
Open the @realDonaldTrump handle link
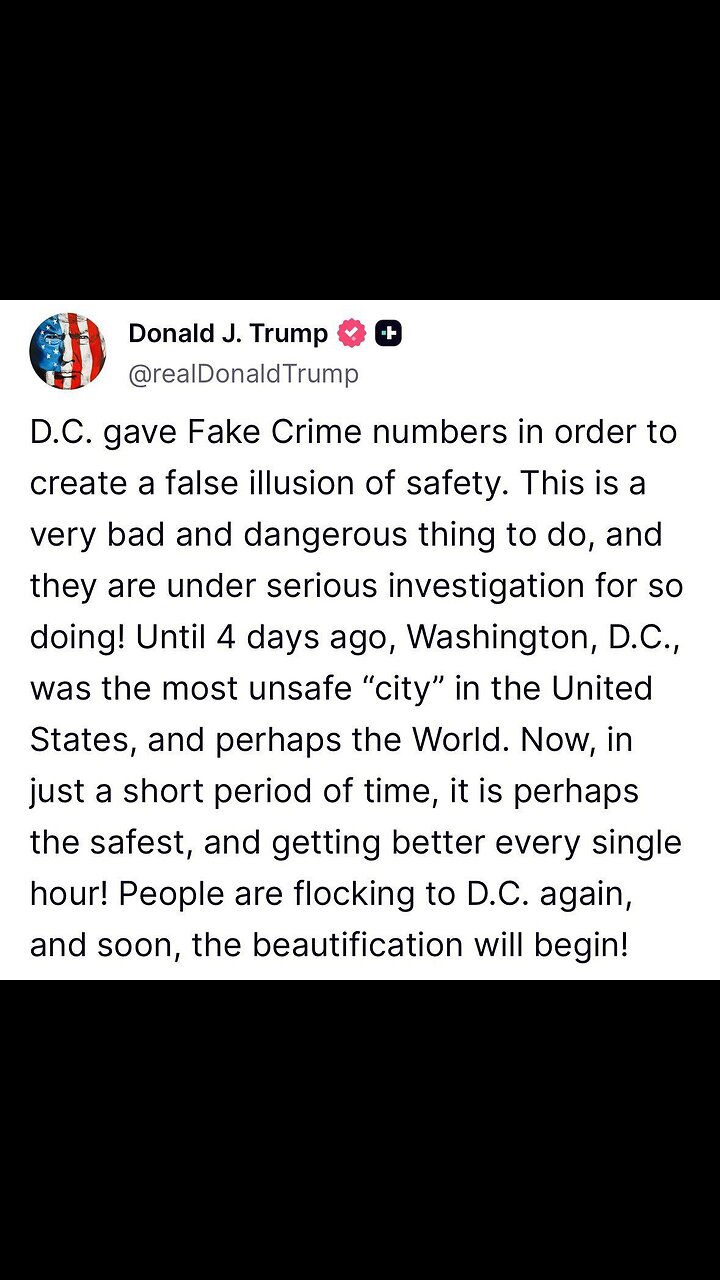(x=243, y=374)
